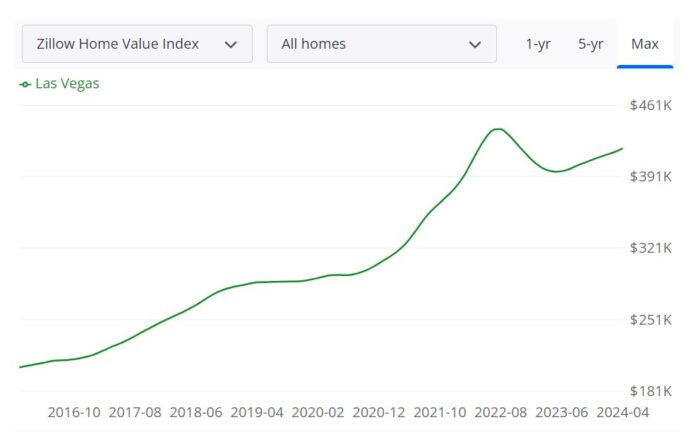Click the chevron arrow beside Zillow Home Value Index
The height and width of the screenshot is (432, 696).
pos(231,45)
